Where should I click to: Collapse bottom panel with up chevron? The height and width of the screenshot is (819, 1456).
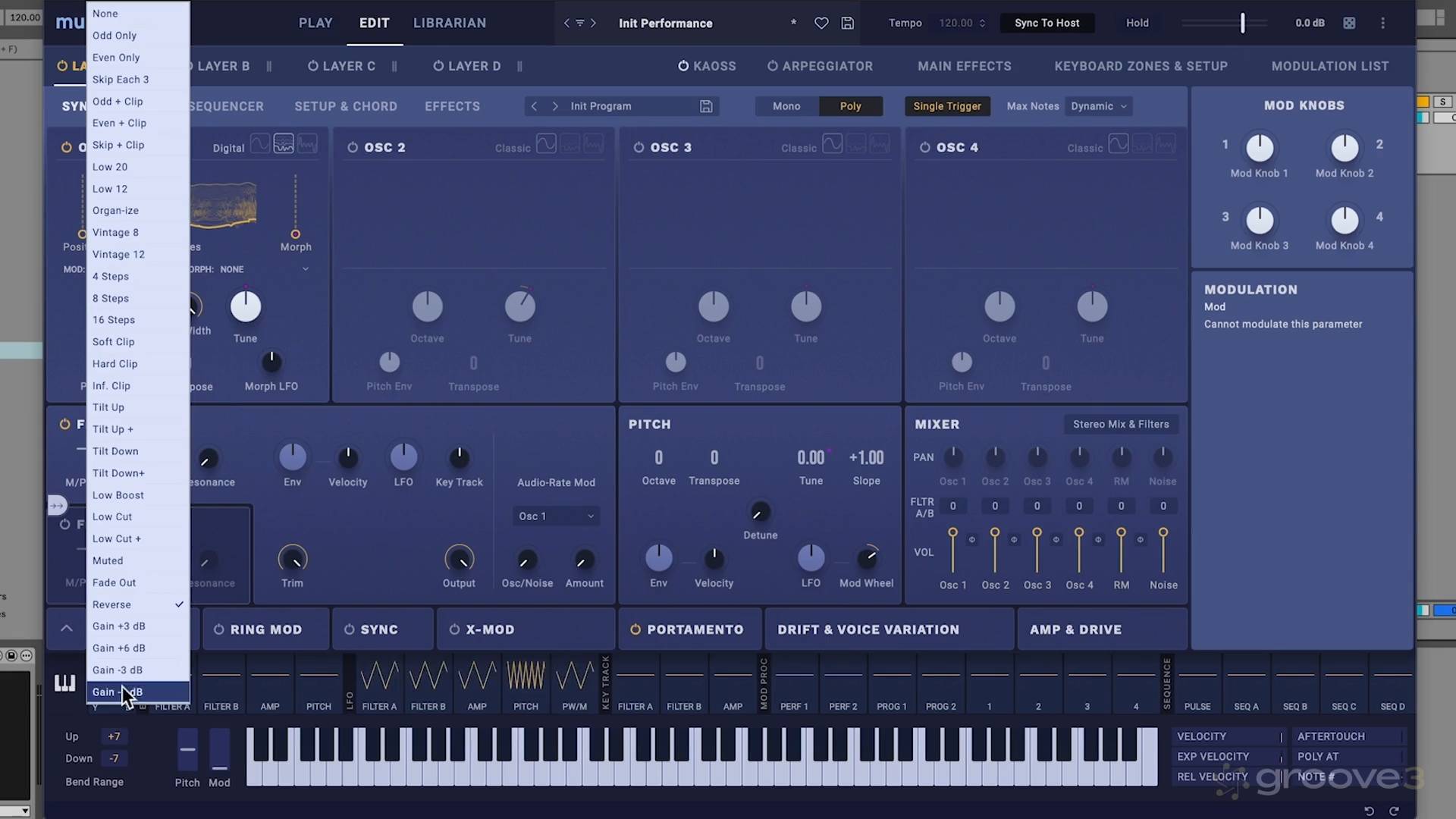coord(67,628)
